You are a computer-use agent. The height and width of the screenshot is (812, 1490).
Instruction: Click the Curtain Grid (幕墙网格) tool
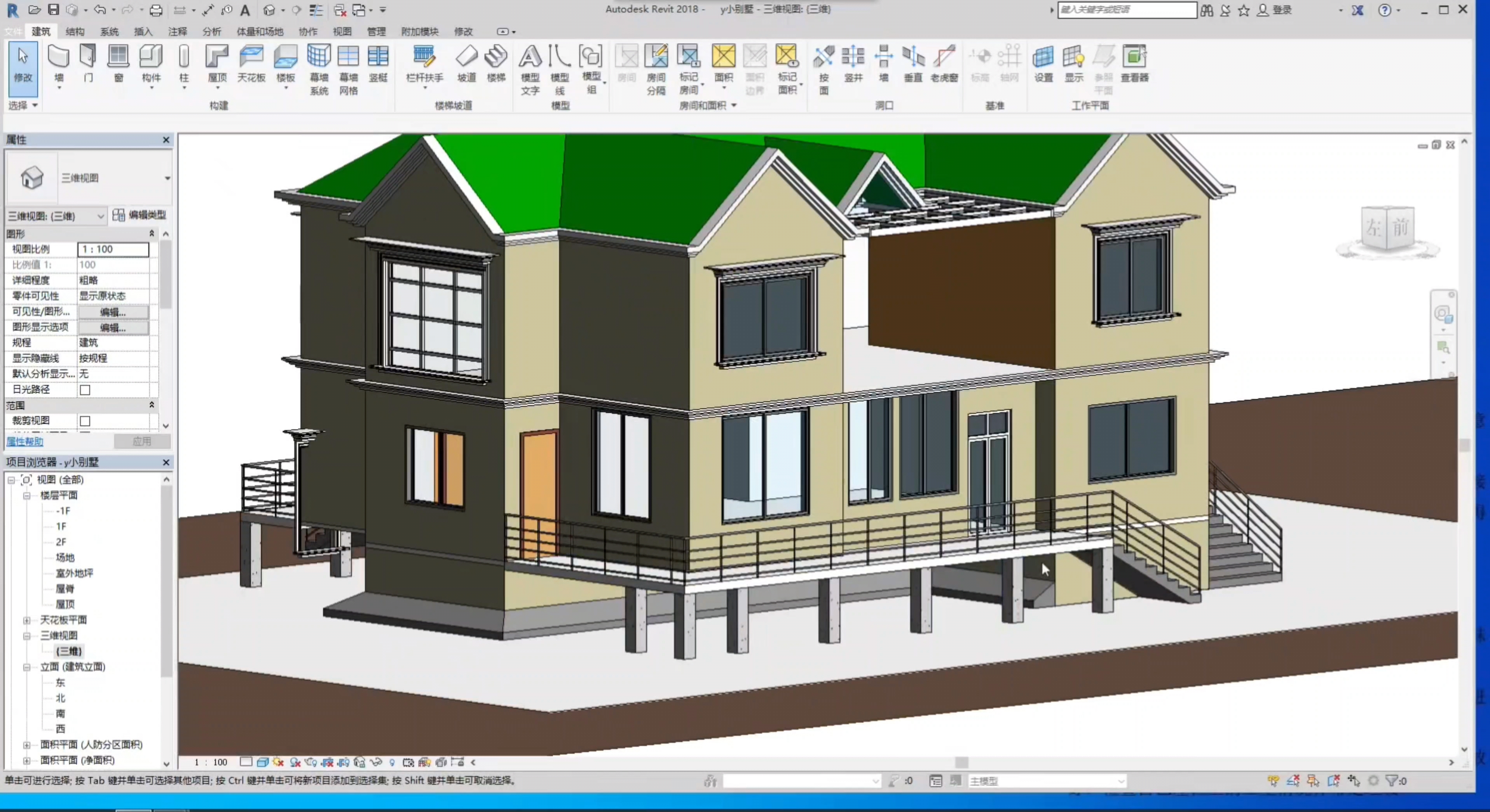(x=348, y=57)
